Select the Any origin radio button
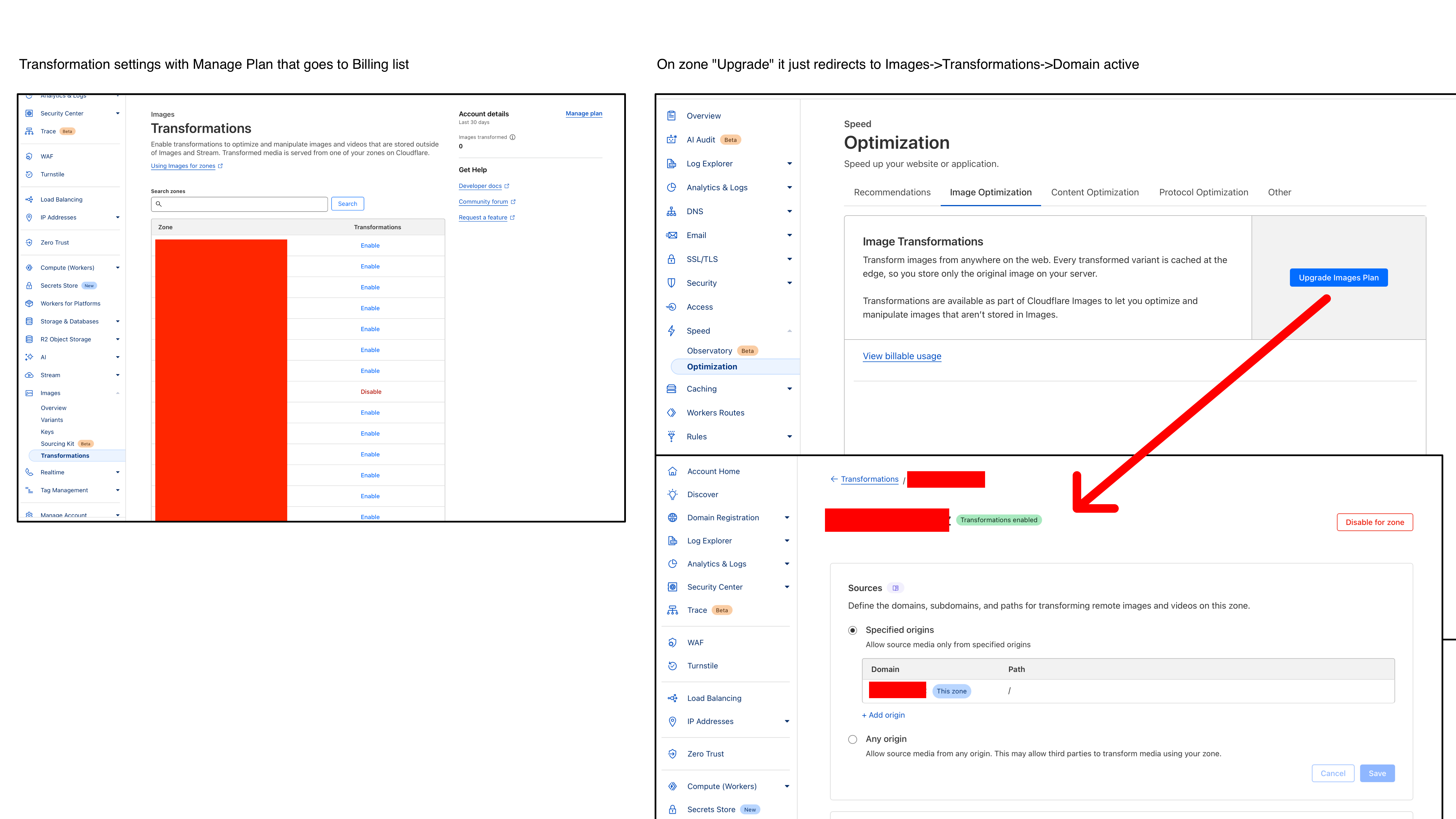This screenshot has width=1456, height=819. 853,739
